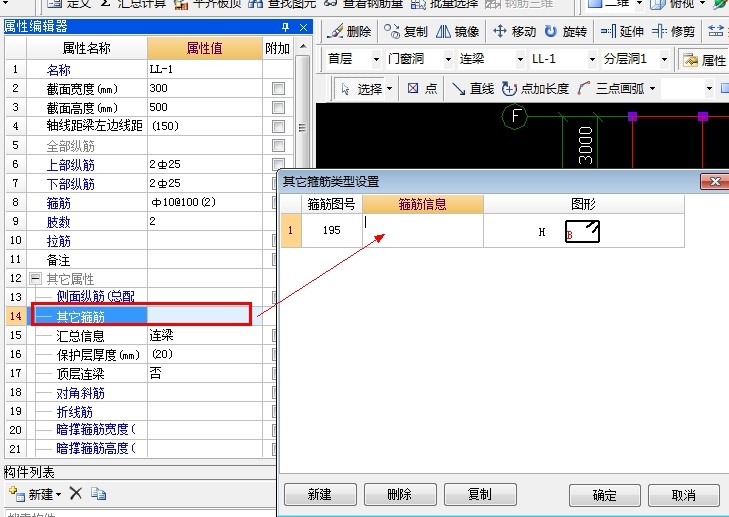
Task: Select the 其它箍筋 property row
Action: (141, 316)
